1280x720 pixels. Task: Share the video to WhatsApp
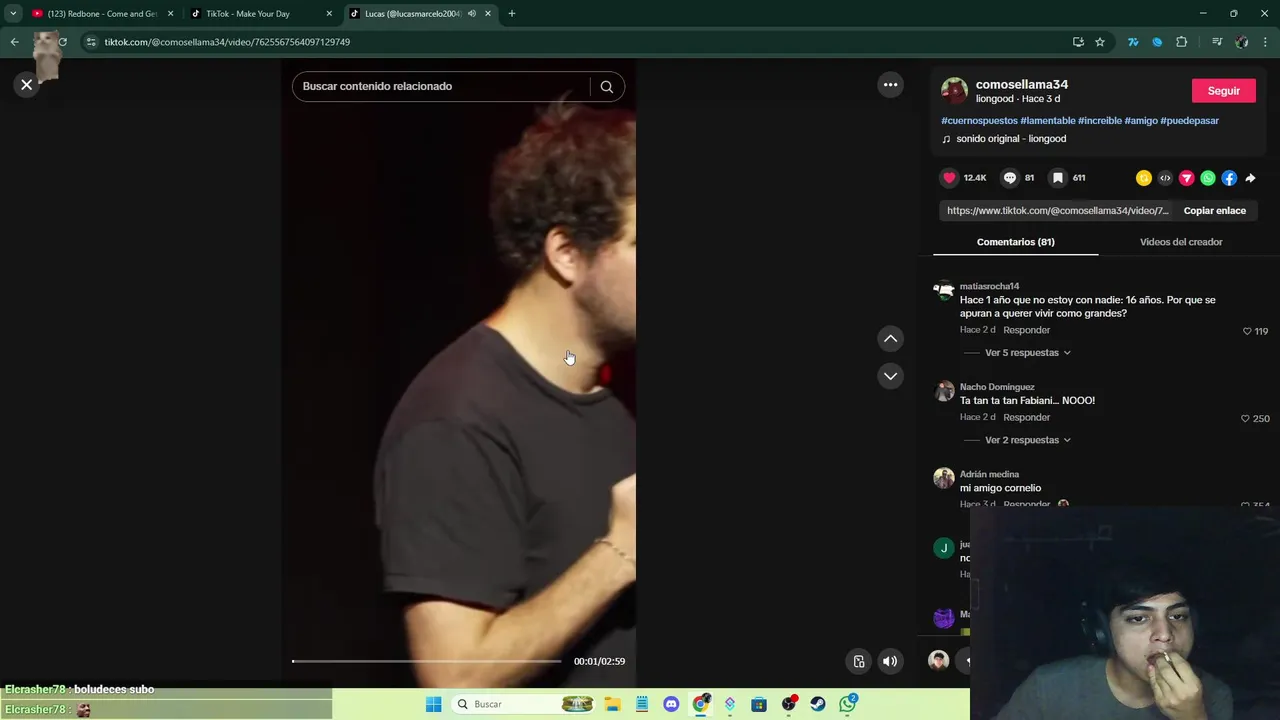1208,178
